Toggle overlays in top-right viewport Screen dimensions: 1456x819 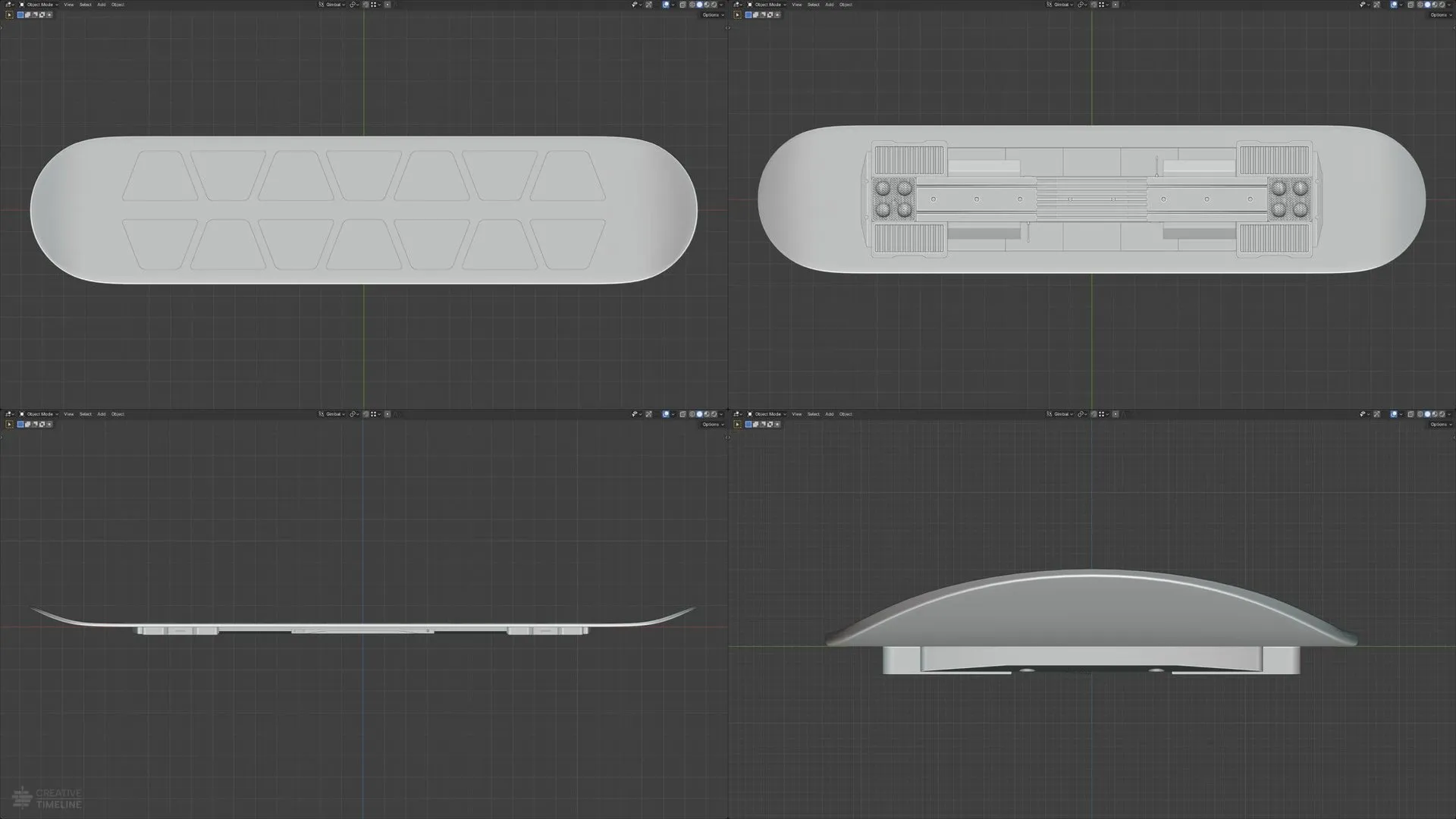(x=1394, y=5)
